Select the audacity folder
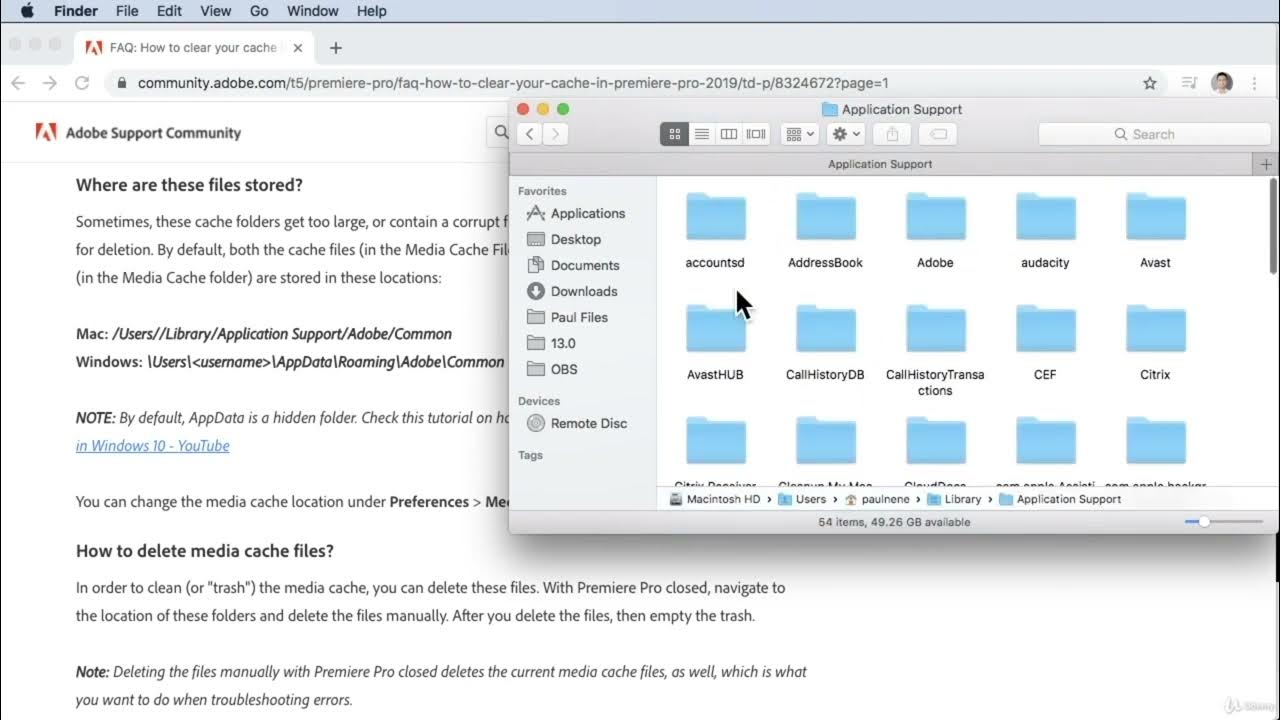 (x=1045, y=231)
